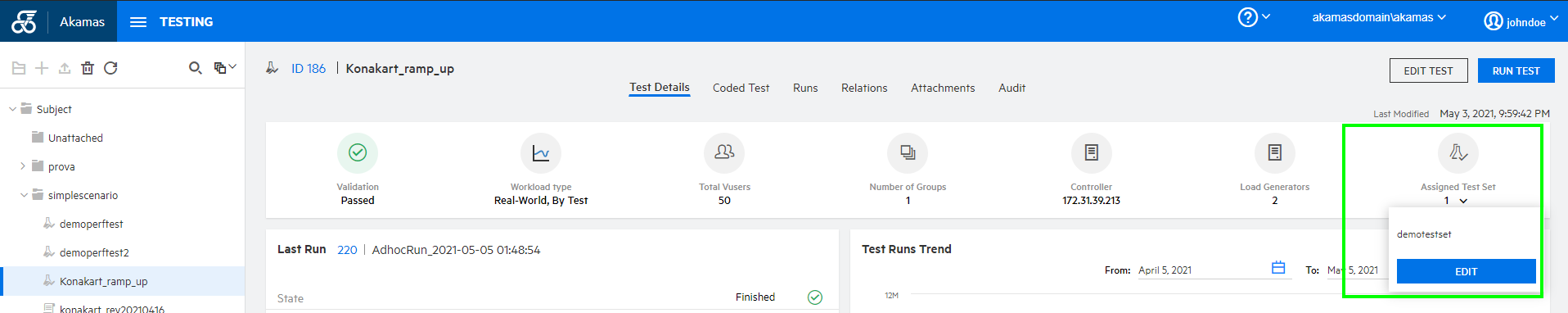Click EDIT in the test set popup
Screen dimensions: 1568x313
pos(1466,271)
